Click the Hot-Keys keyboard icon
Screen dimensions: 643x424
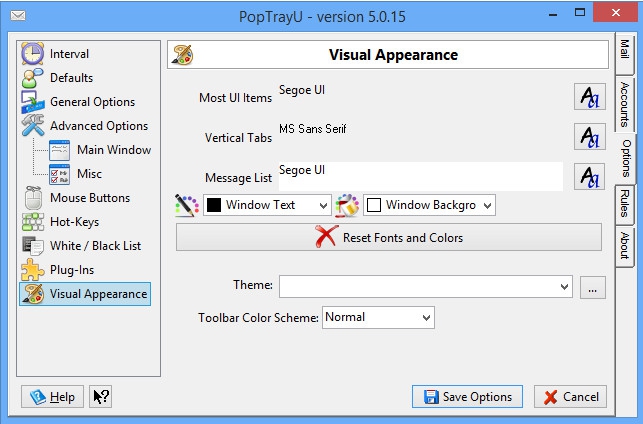(33, 222)
